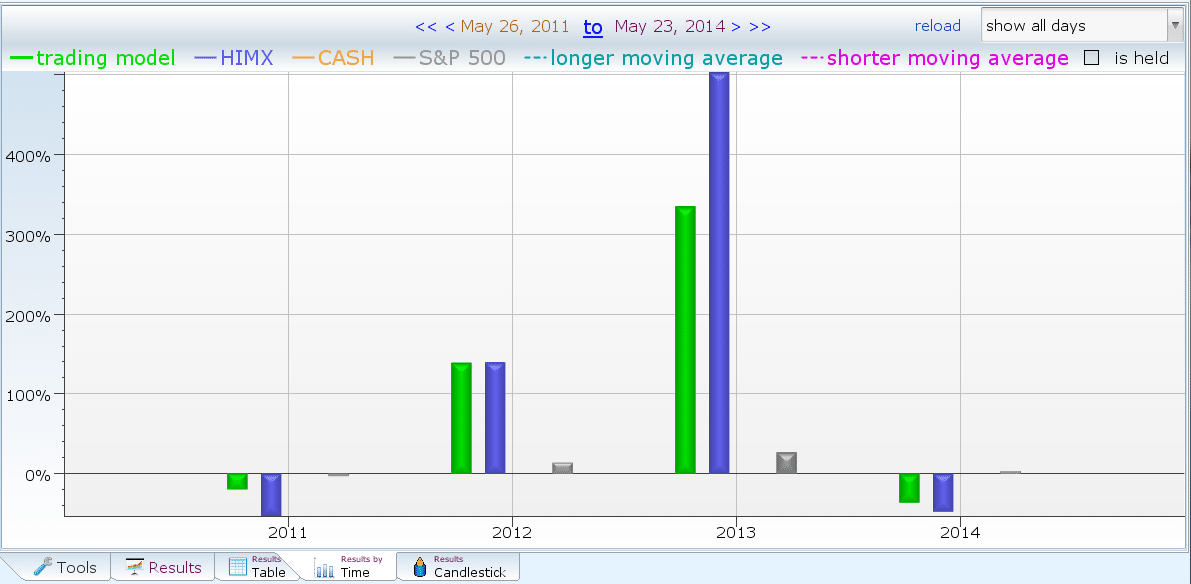This screenshot has width=1191, height=584.
Task: Open the 'show all days' dropdown
Action: coord(1081,26)
